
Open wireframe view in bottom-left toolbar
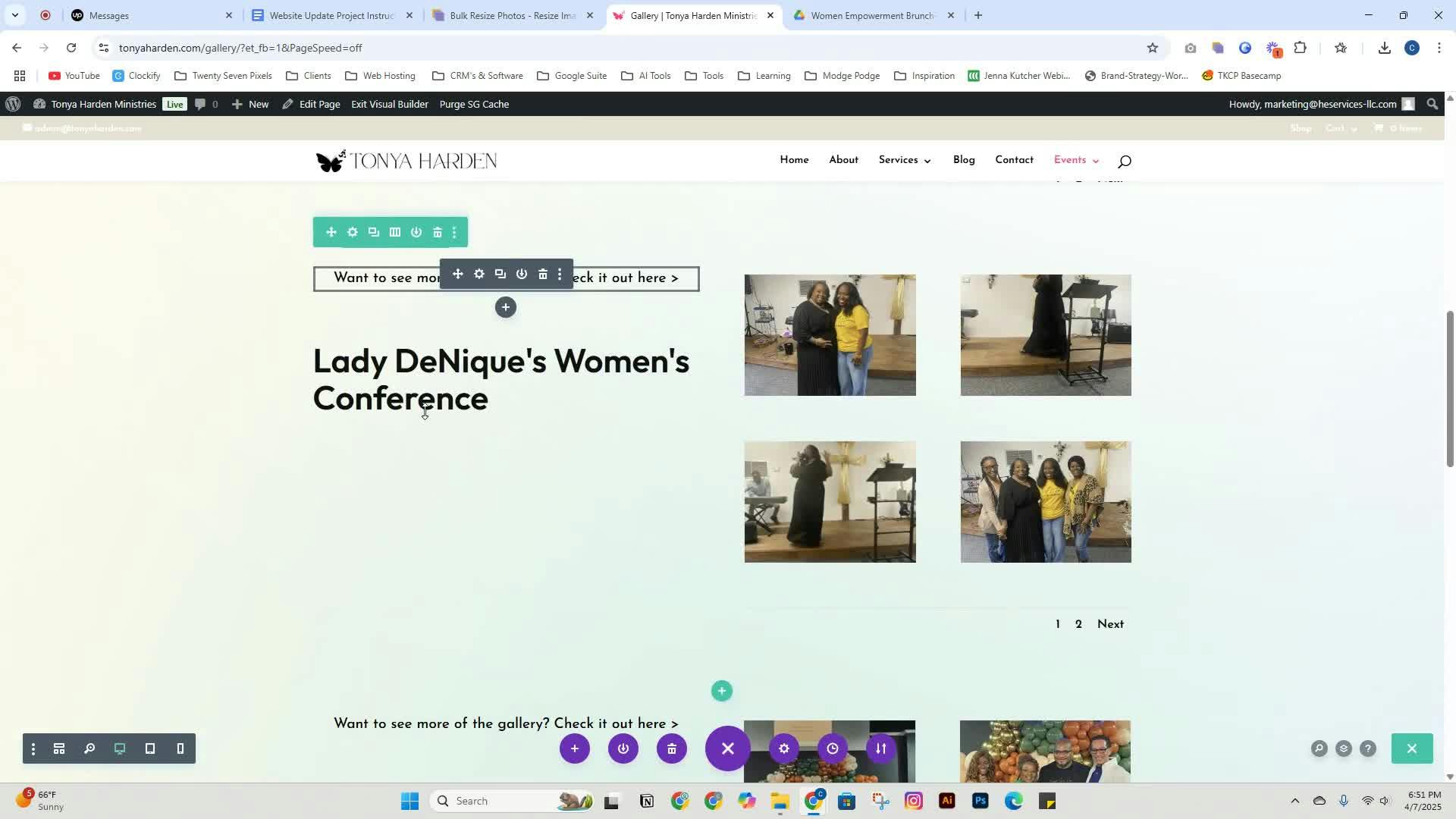pos(59,749)
